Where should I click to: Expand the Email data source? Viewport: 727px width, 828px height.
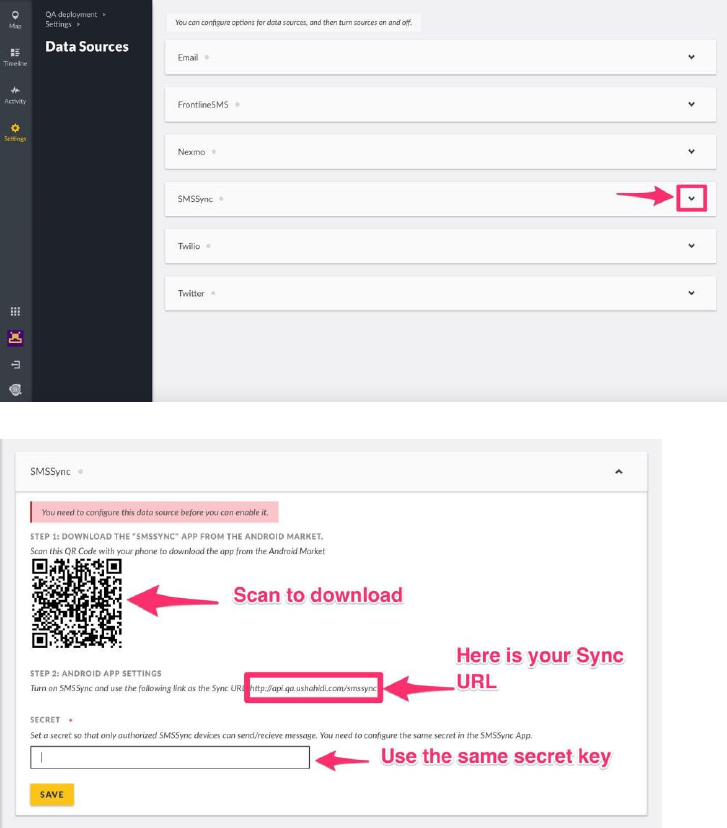(x=691, y=57)
